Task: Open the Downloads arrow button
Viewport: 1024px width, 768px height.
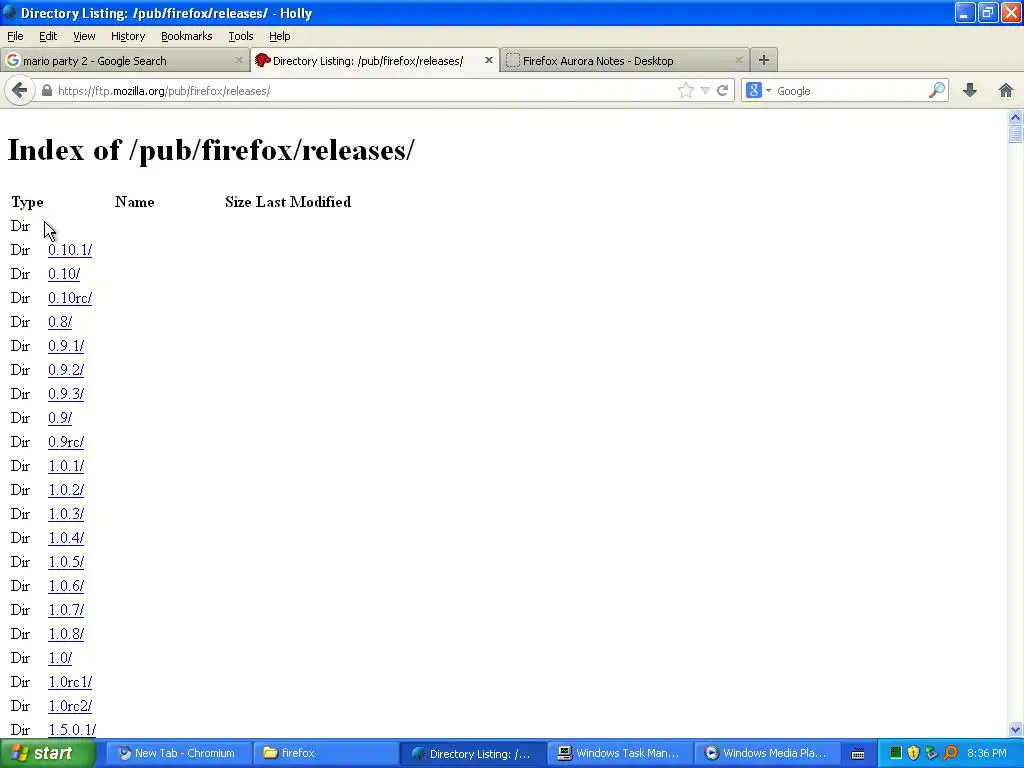Action: [970, 90]
